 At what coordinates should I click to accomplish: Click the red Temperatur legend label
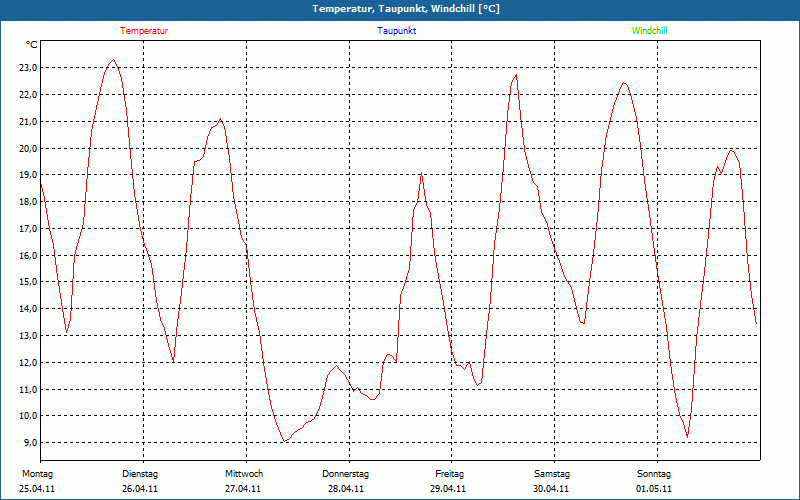144,31
